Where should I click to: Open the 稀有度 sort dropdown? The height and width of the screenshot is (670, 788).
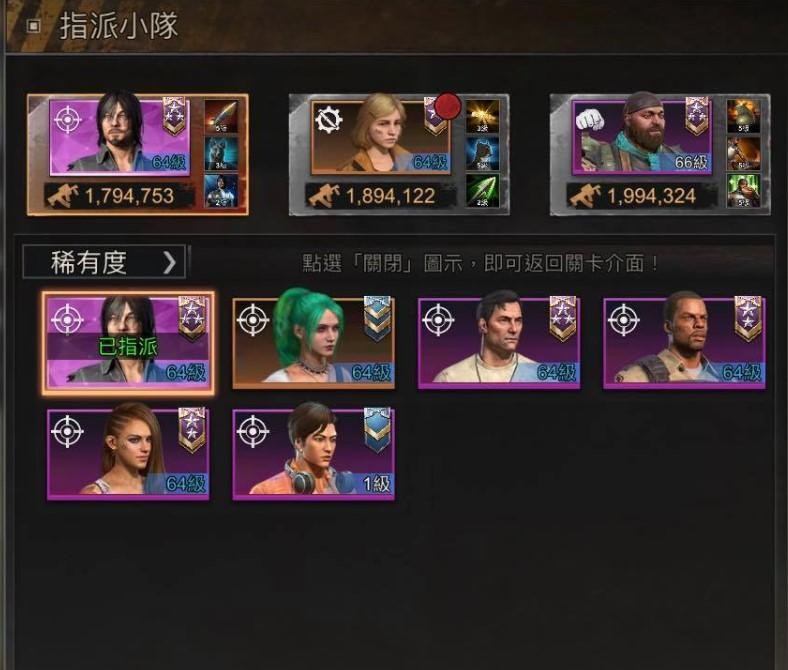click(x=105, y=262)
